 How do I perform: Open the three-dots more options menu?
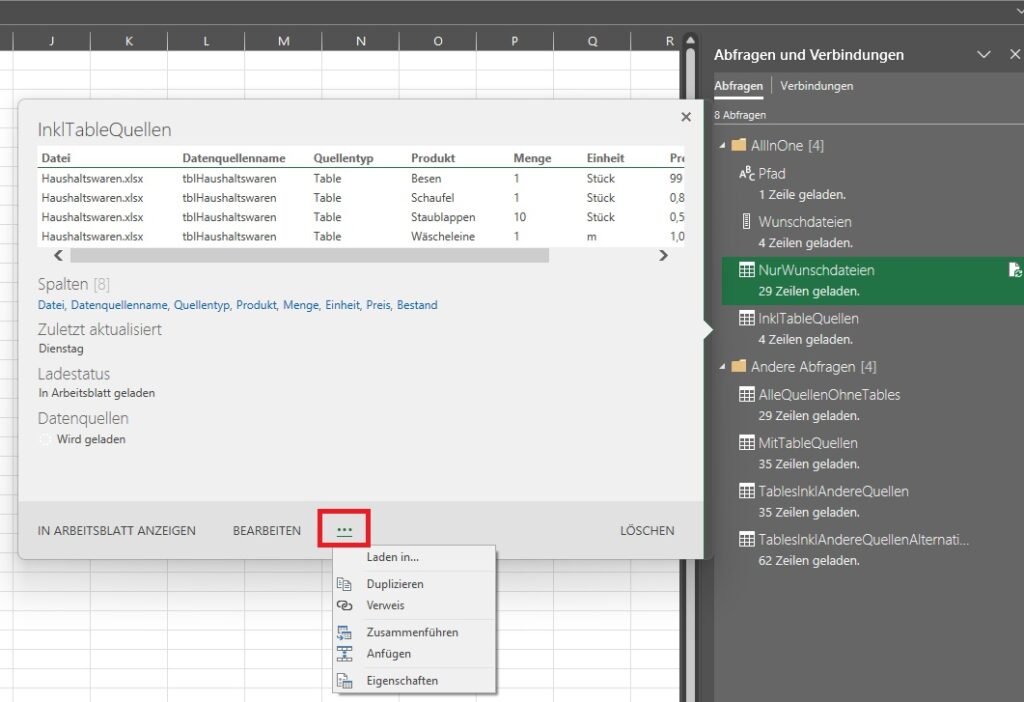click(x=344, y=530)
